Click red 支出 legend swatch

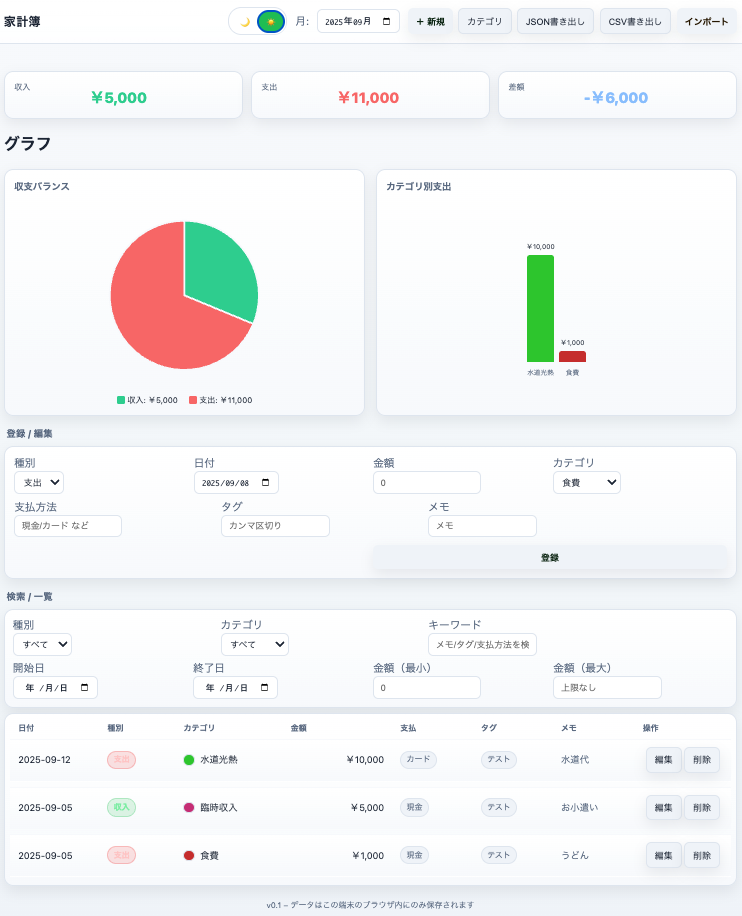[x=193, y=400]
